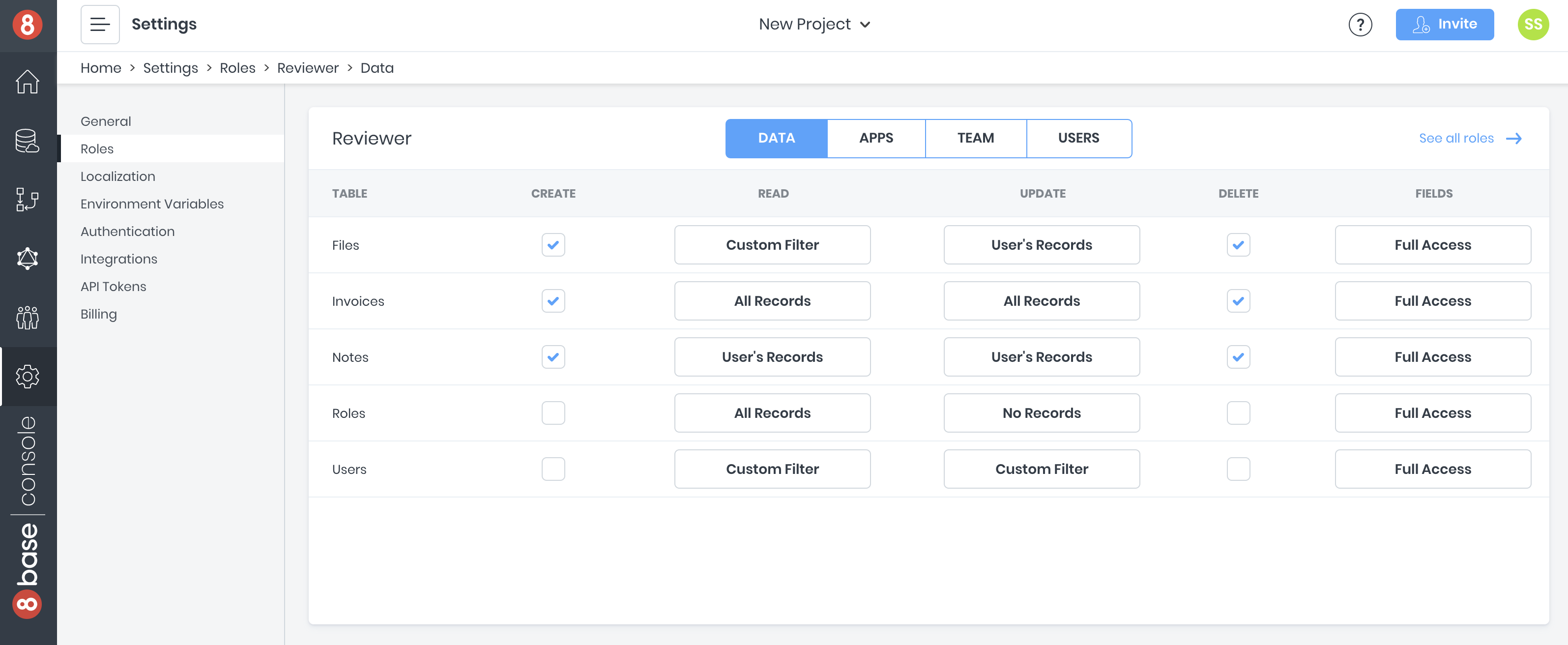Check Create permission for Users table

[x=552, y=469]
